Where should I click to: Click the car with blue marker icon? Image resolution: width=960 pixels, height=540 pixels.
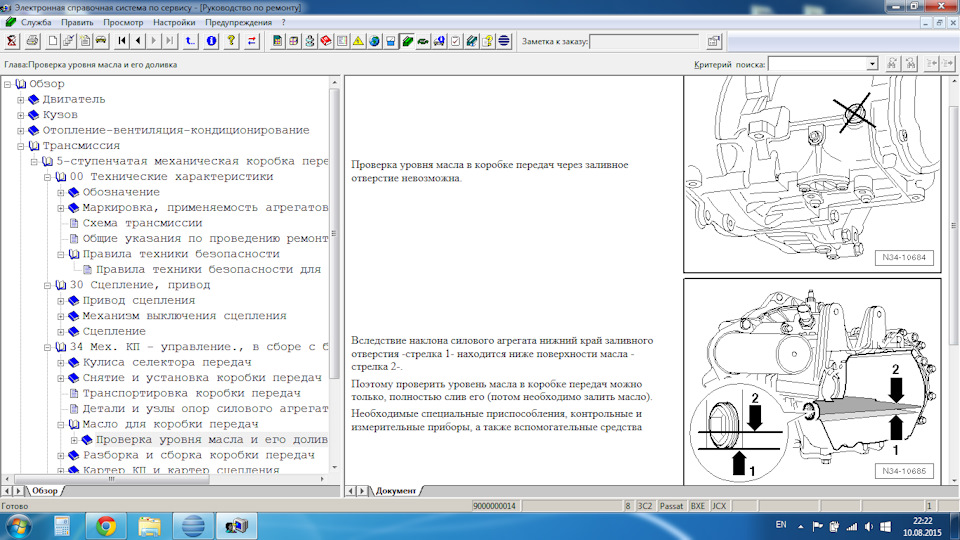(439, 41)
